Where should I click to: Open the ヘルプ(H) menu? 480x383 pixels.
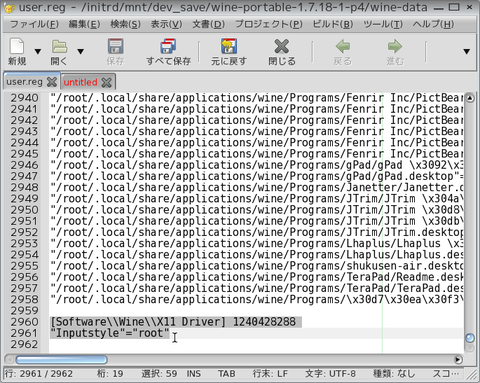click(433, 24)
